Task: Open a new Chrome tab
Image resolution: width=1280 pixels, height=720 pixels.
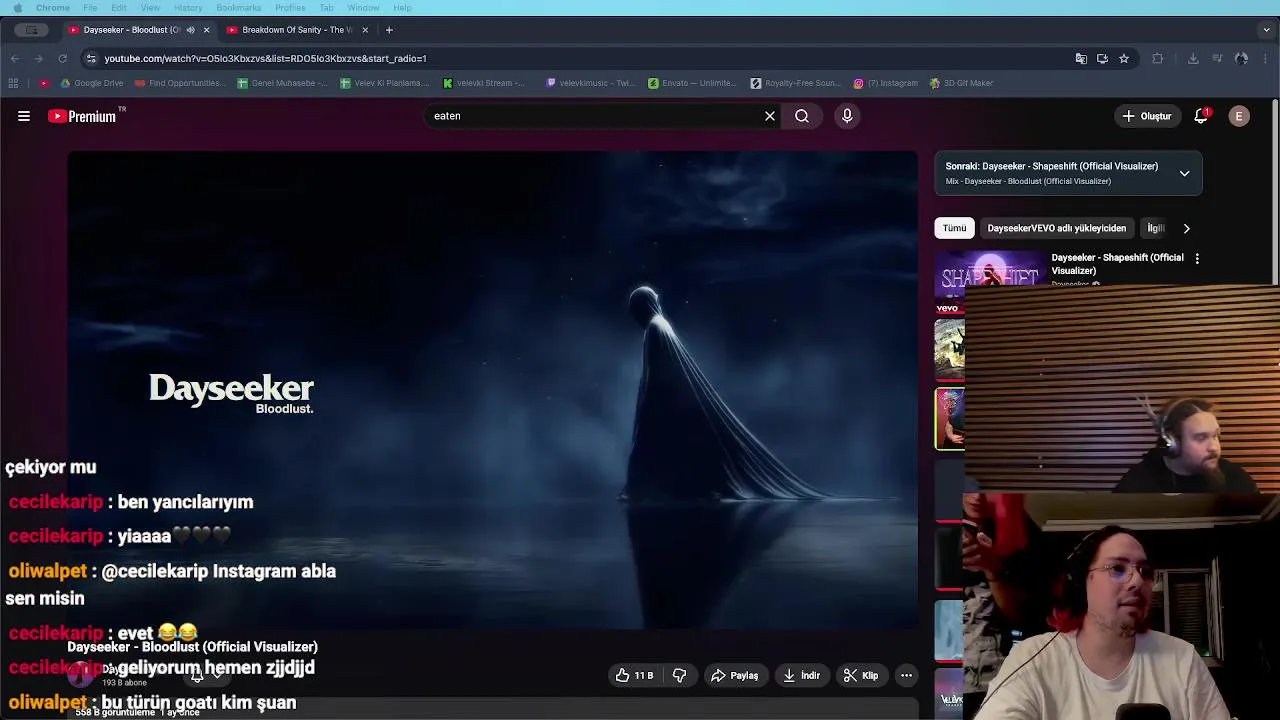Action: pos(389,30)
